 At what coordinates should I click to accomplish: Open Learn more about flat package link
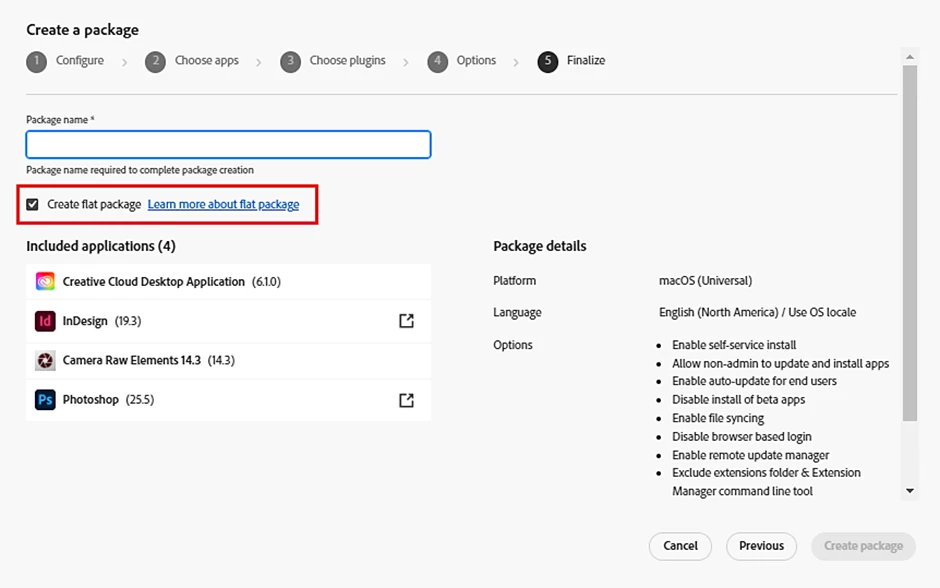(223, 204)
